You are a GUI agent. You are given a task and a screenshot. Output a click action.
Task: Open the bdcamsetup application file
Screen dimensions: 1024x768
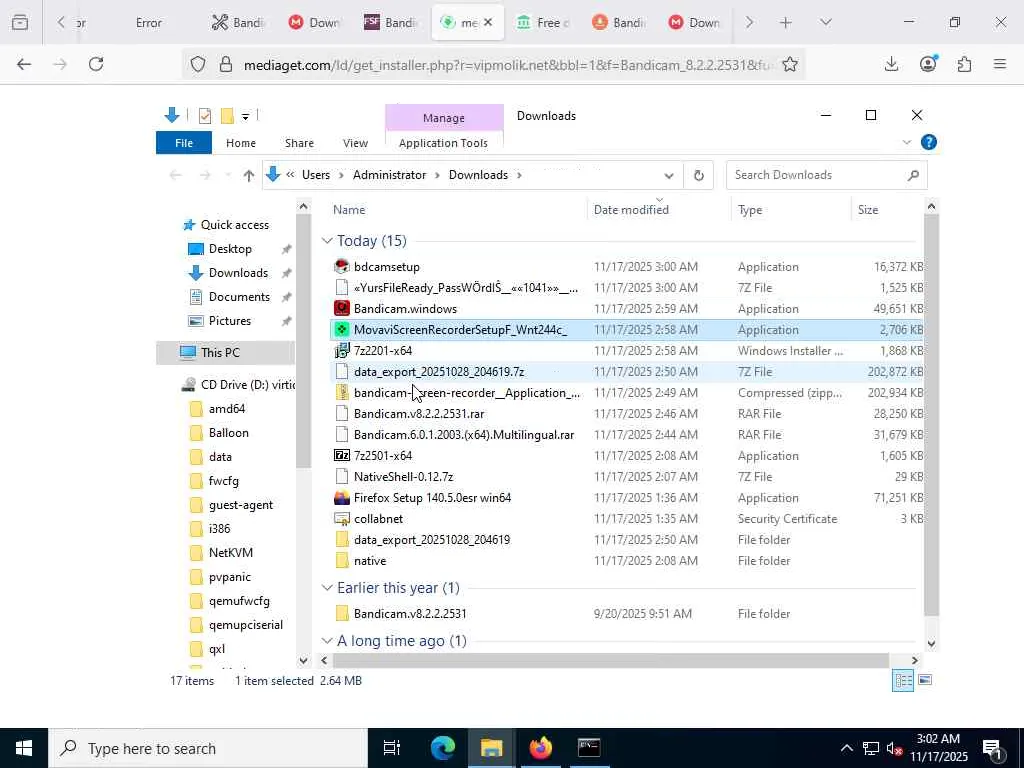(x=387, y=266)
